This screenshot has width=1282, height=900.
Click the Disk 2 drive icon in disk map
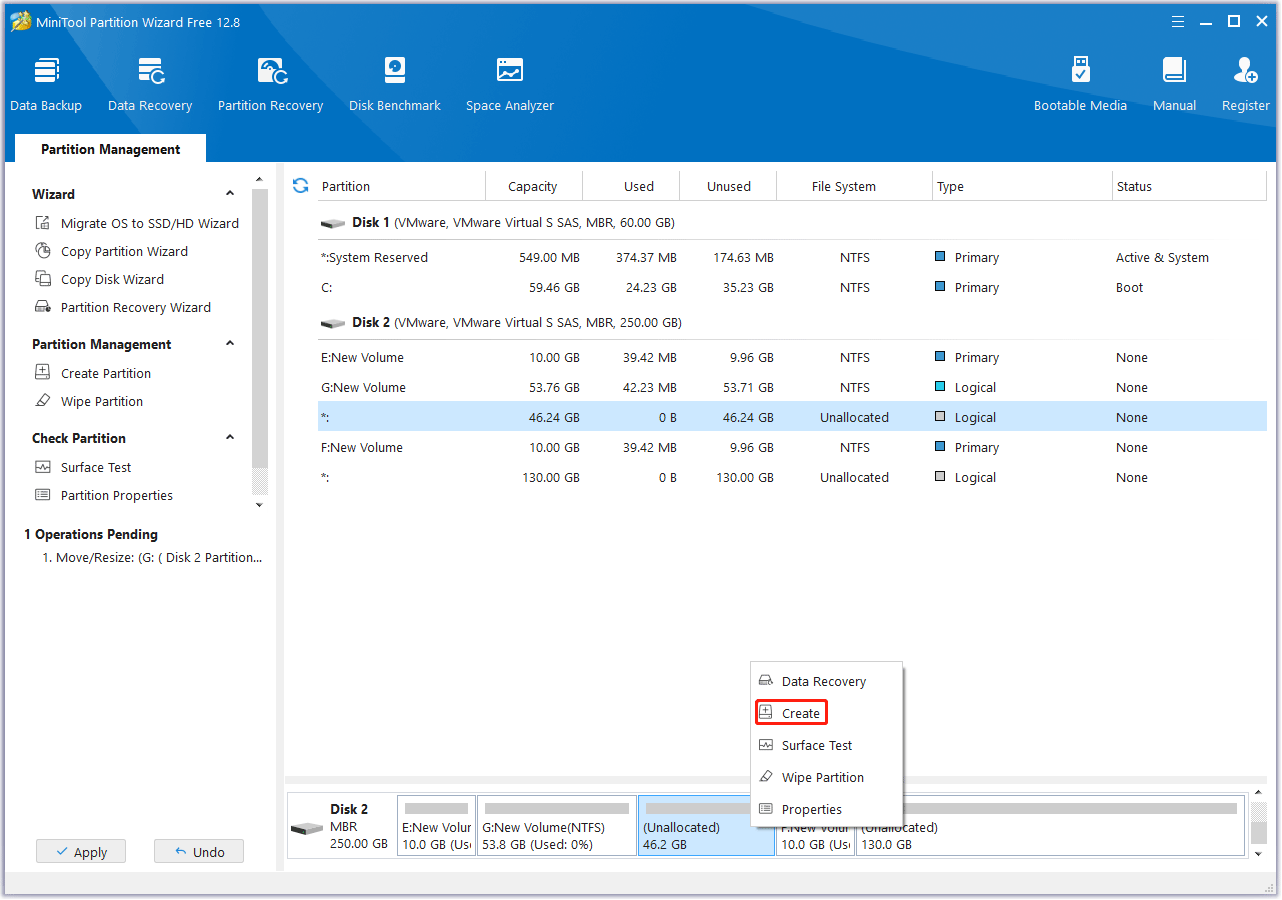point(306,830)
